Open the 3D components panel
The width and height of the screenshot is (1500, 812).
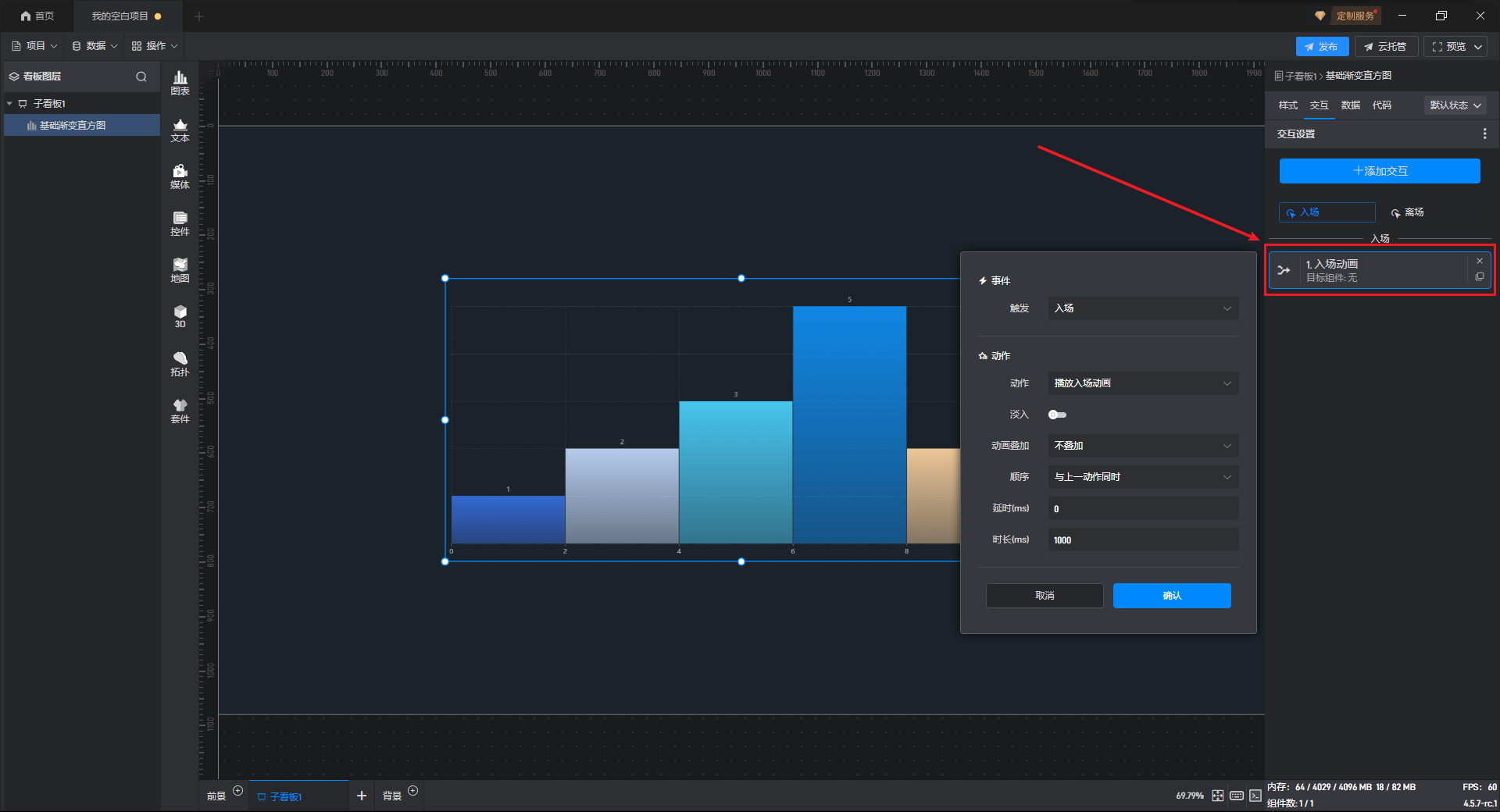[x=180, y=316]
